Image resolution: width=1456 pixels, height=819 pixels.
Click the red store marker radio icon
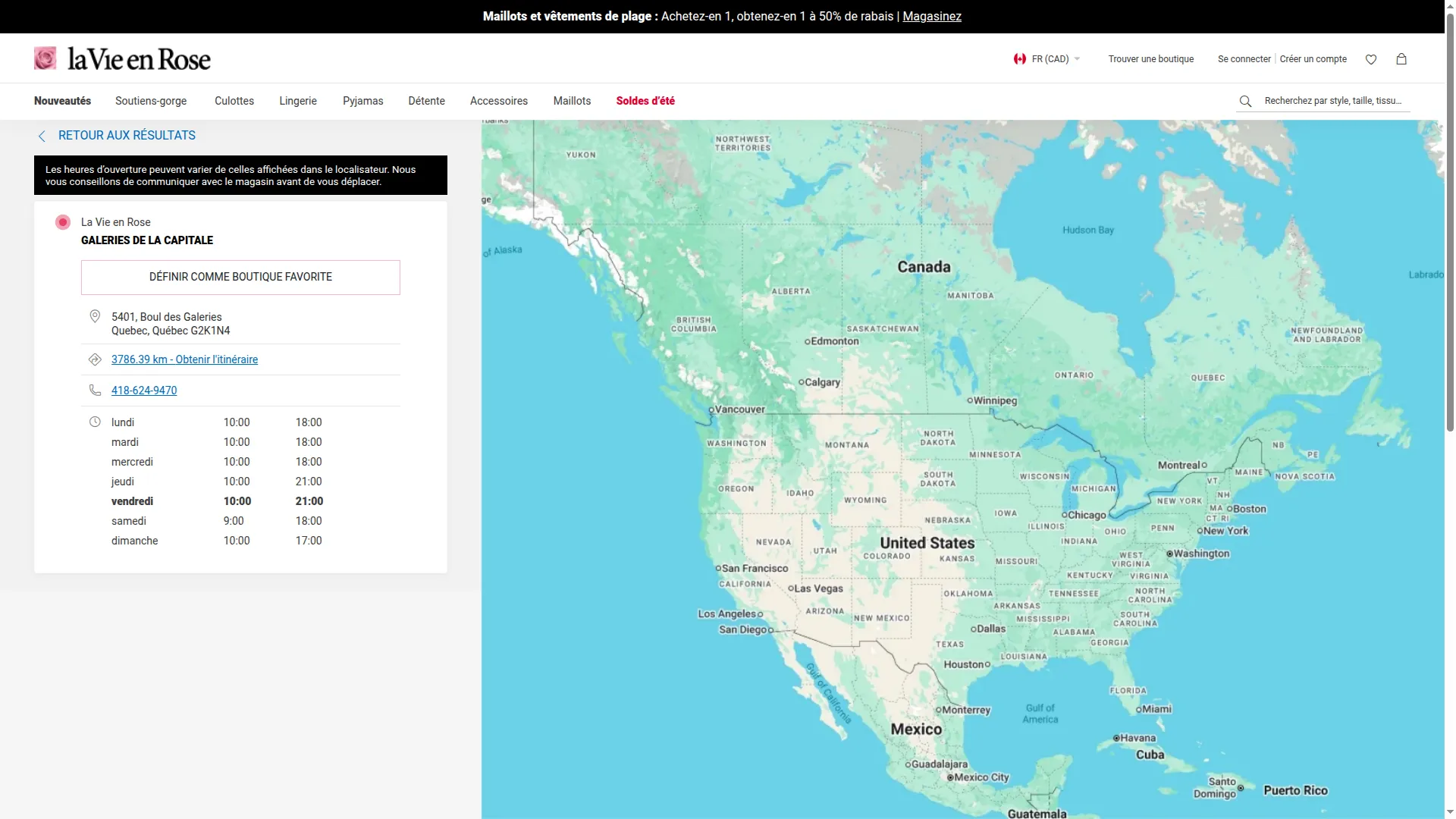[x=63, y=222]
